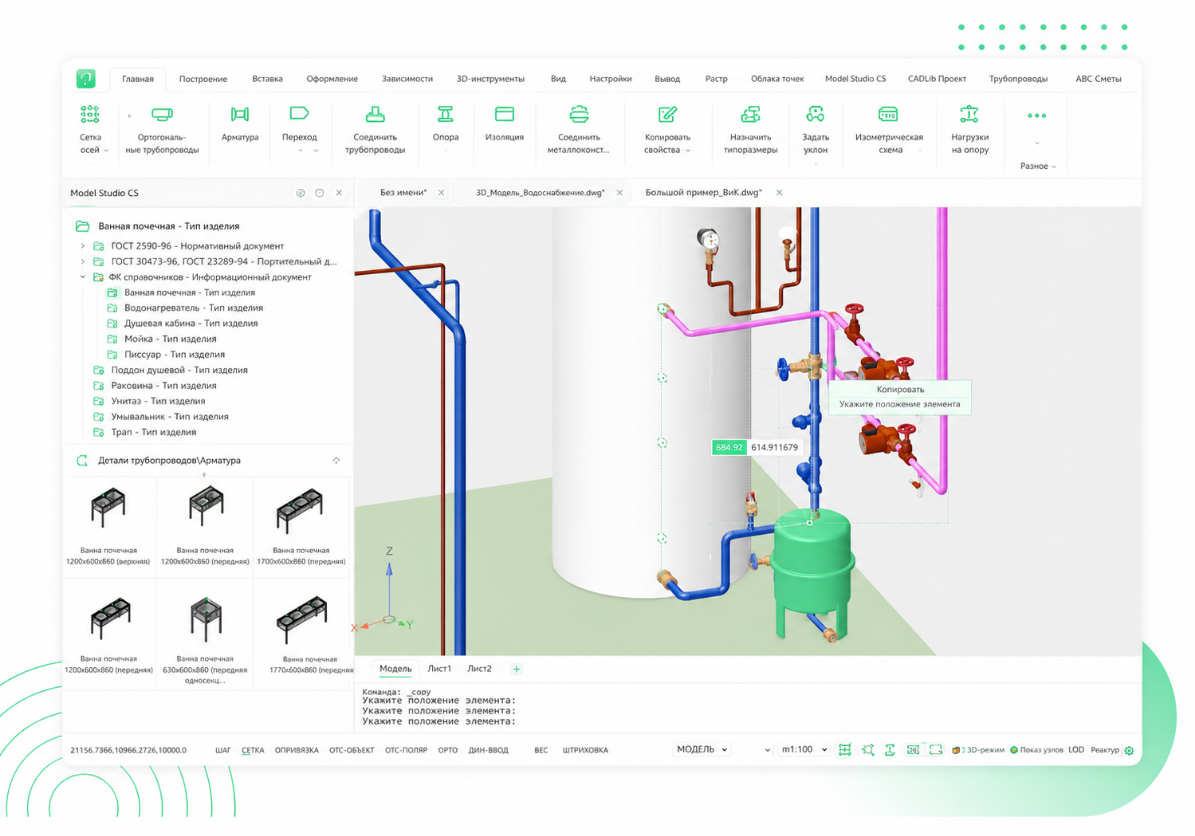Click the Задать уклон slope icon
1195x836 pixels.
[815, 115]
